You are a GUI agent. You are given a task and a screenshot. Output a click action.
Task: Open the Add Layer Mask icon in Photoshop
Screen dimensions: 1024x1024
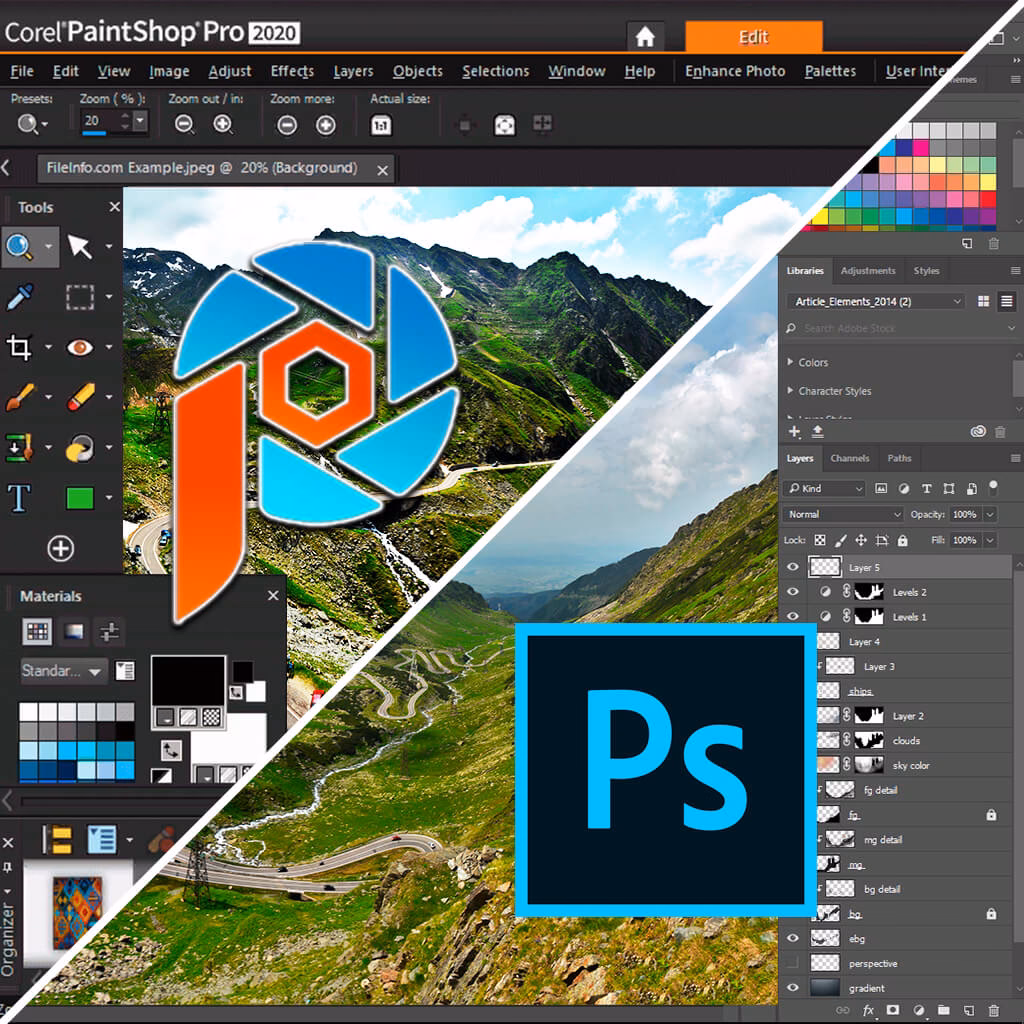tap(894, 1011)
